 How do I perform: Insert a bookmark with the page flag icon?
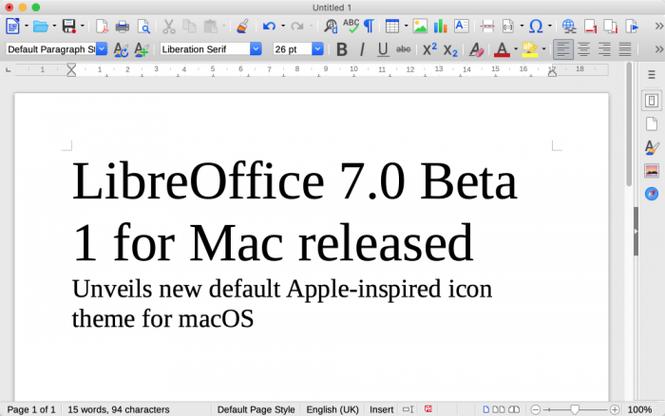pyautogui.click(x=632, y=26)
